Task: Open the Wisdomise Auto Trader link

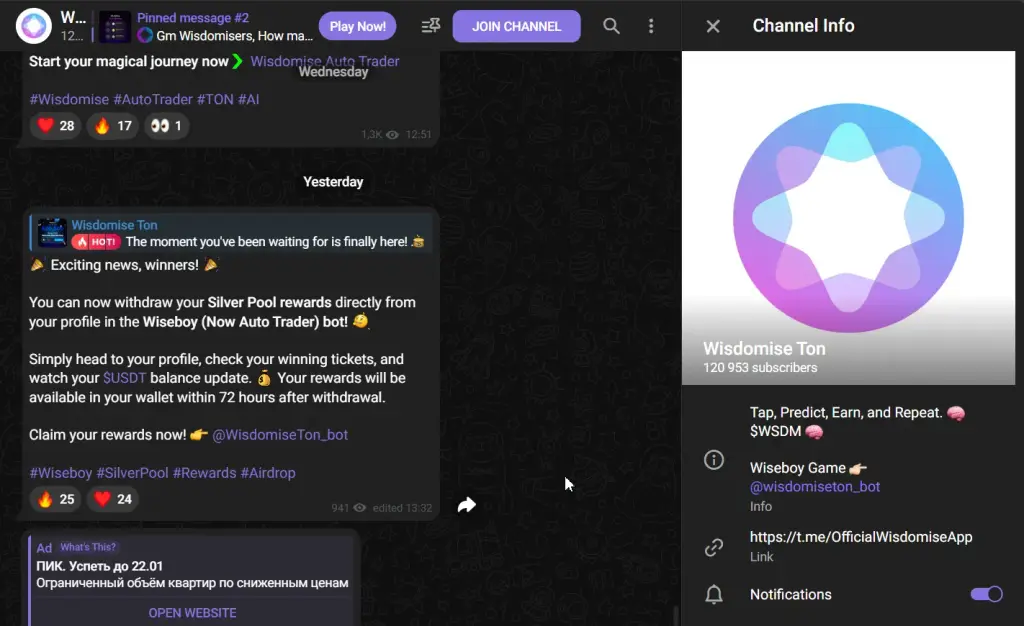Action: coord(325,61)
